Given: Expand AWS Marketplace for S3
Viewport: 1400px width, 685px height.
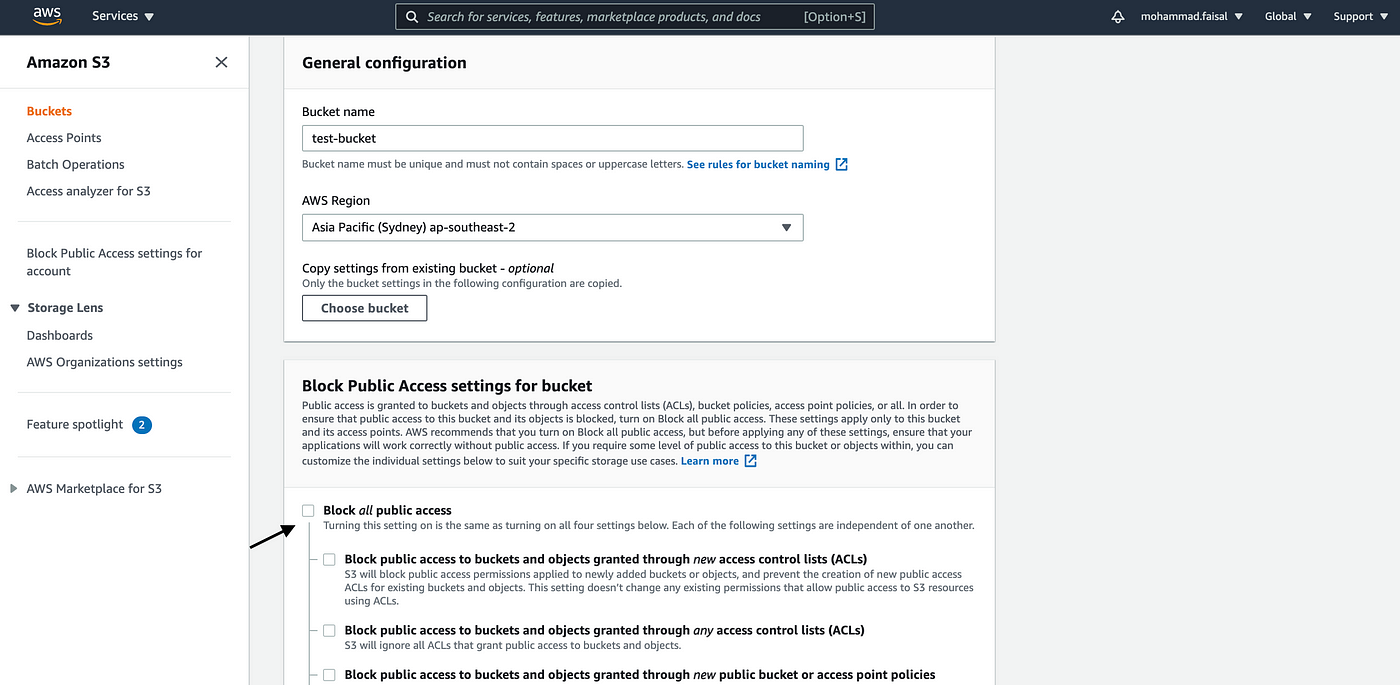Looking at the screenshot, I should pyautogui.click(x=14, y=489).
